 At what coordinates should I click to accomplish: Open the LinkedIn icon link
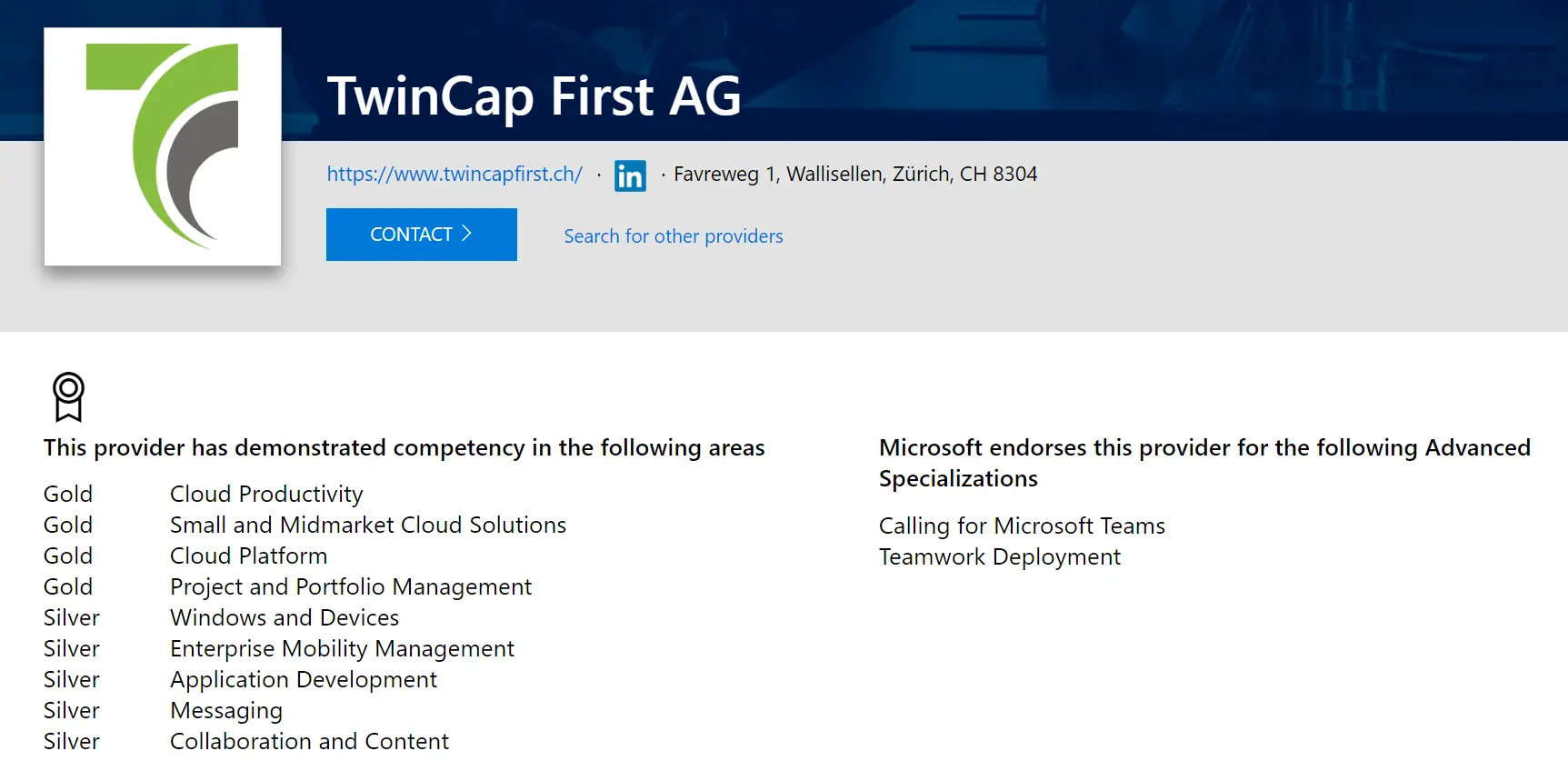[x=630, y=175]
